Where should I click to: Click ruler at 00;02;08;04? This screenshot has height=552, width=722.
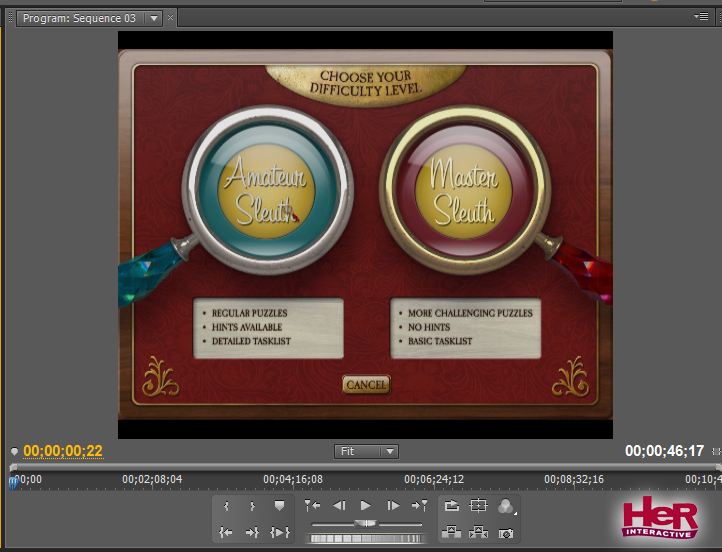pos(151,479)
